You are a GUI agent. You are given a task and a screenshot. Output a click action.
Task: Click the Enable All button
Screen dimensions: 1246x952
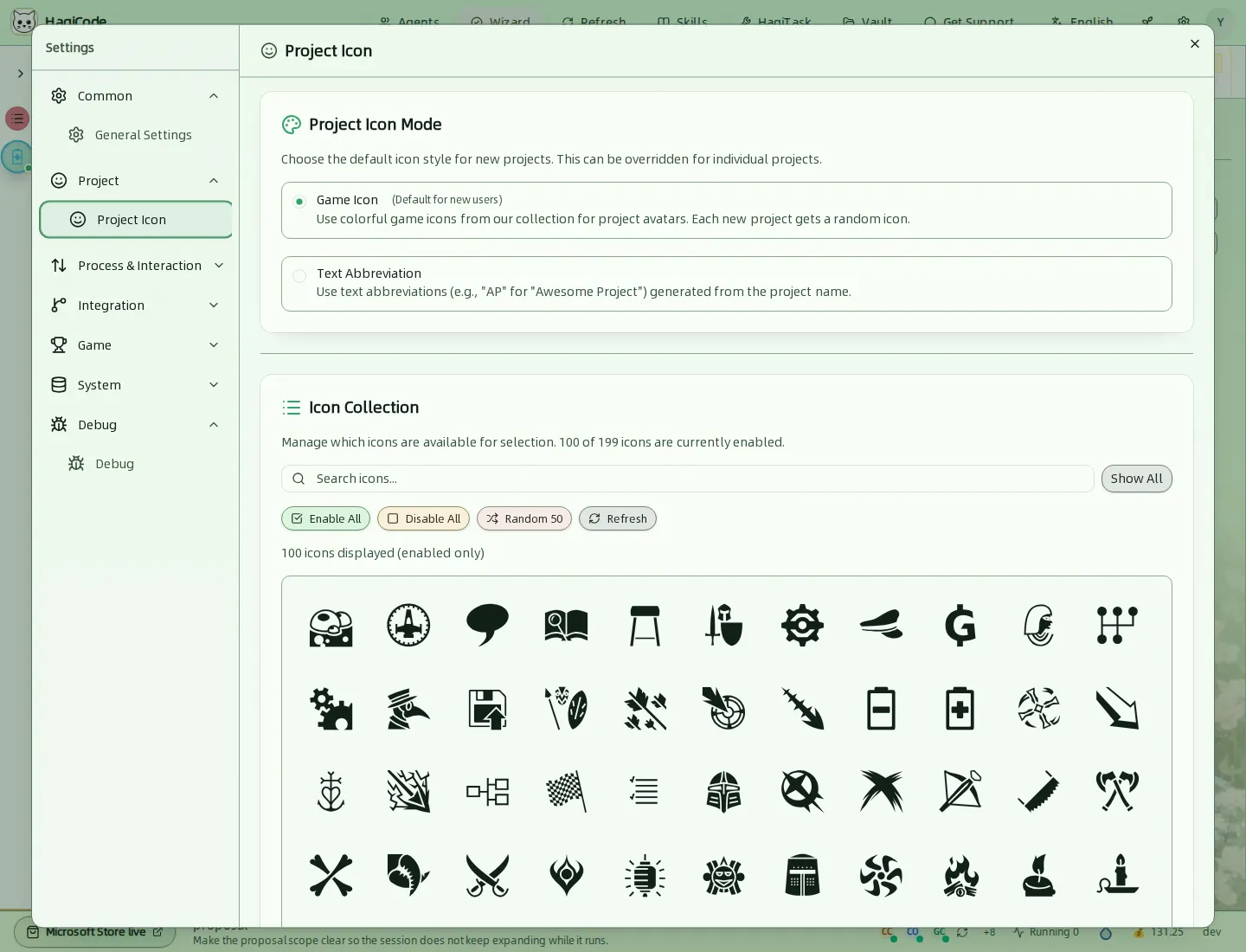point(325,518)
